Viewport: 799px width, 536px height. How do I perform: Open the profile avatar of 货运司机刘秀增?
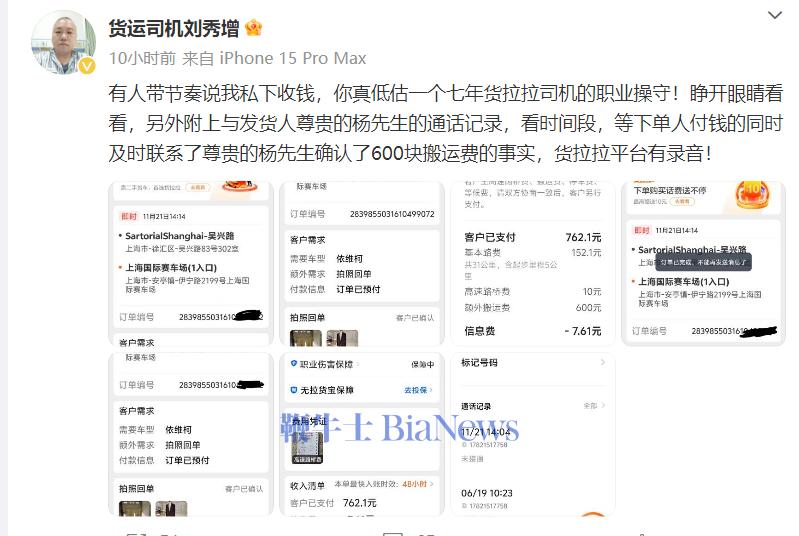click(x=63, y=43)
